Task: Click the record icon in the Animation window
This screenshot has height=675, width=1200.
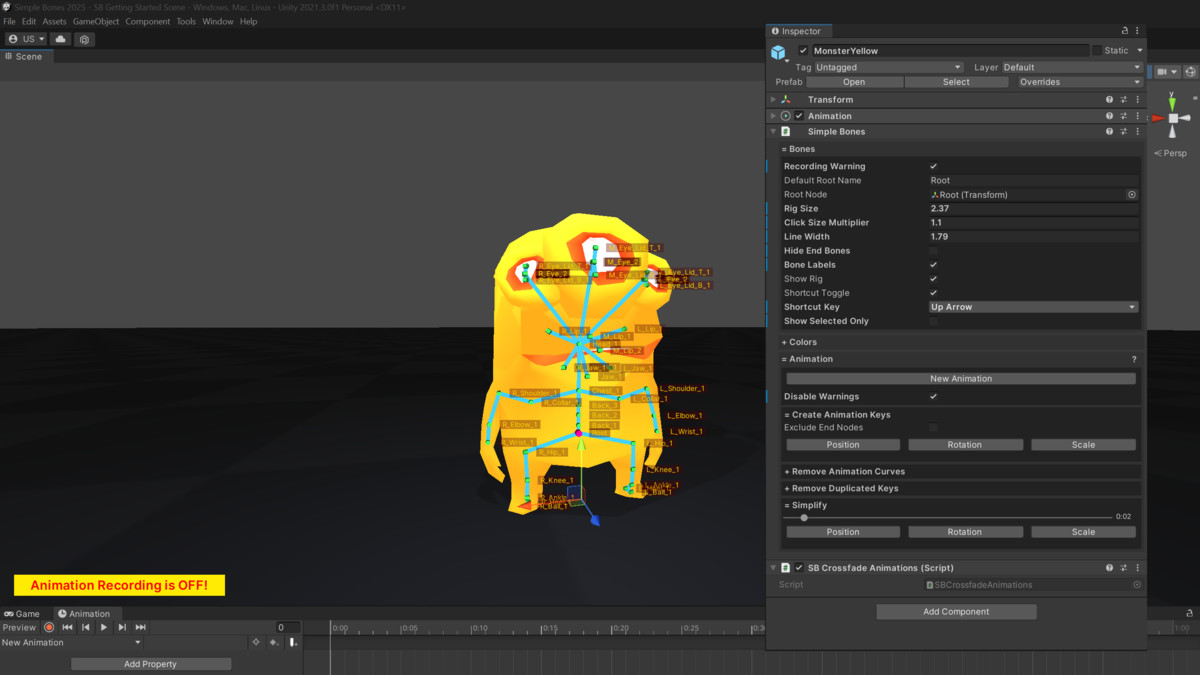Action: 49,627
